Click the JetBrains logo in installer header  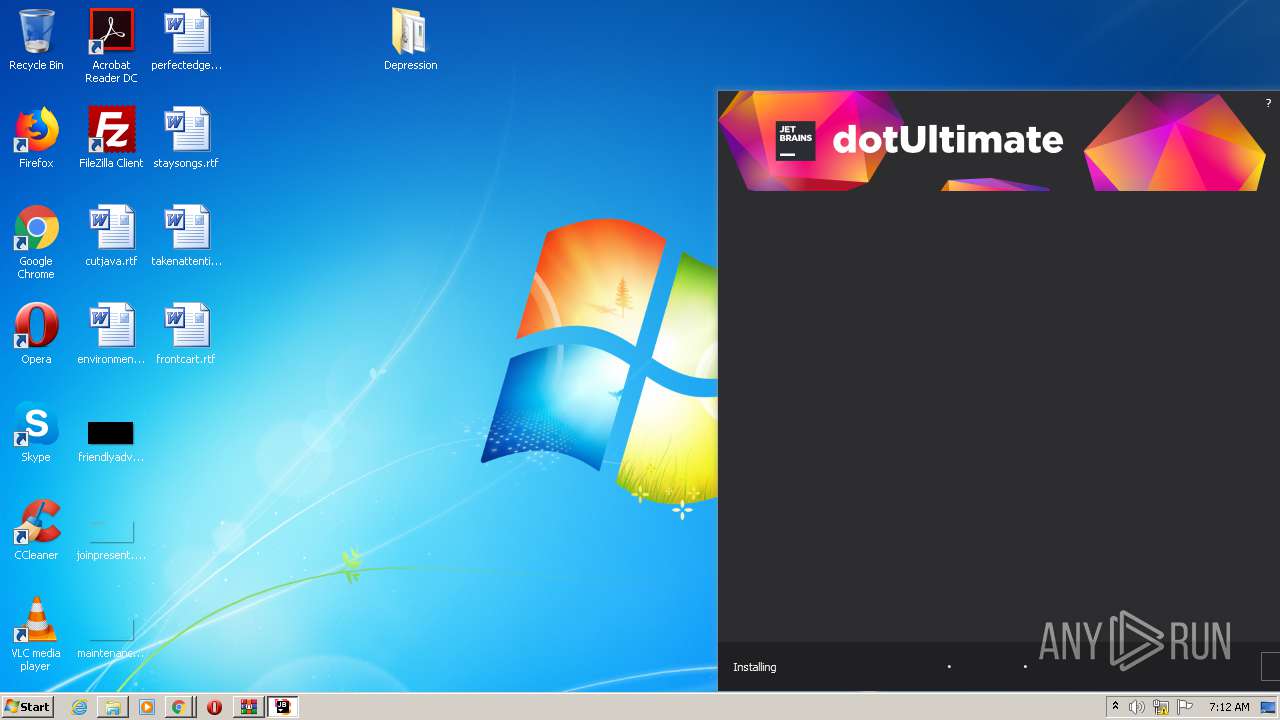pyautogui.click(x=796, y=141)
